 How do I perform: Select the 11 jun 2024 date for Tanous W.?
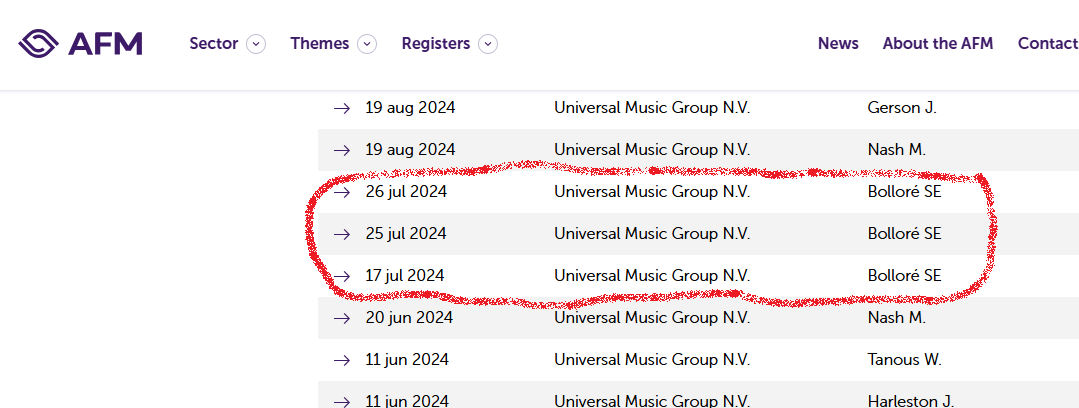(x=407, y=360)
